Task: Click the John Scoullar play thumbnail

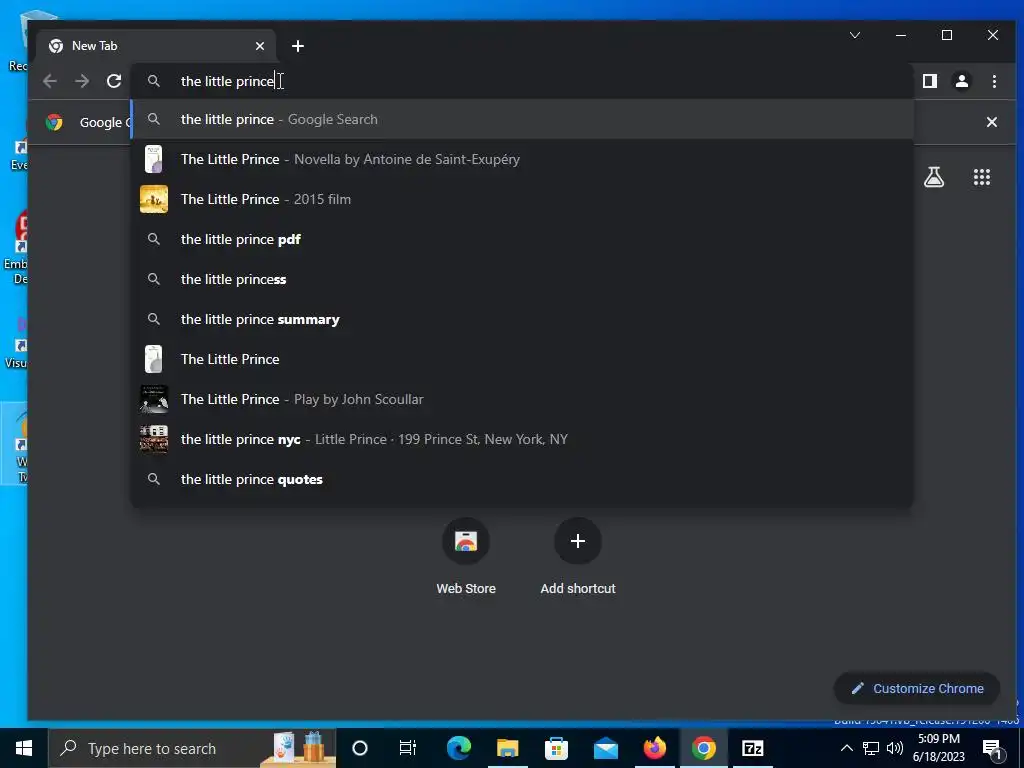Action: [x=154, y=399]
